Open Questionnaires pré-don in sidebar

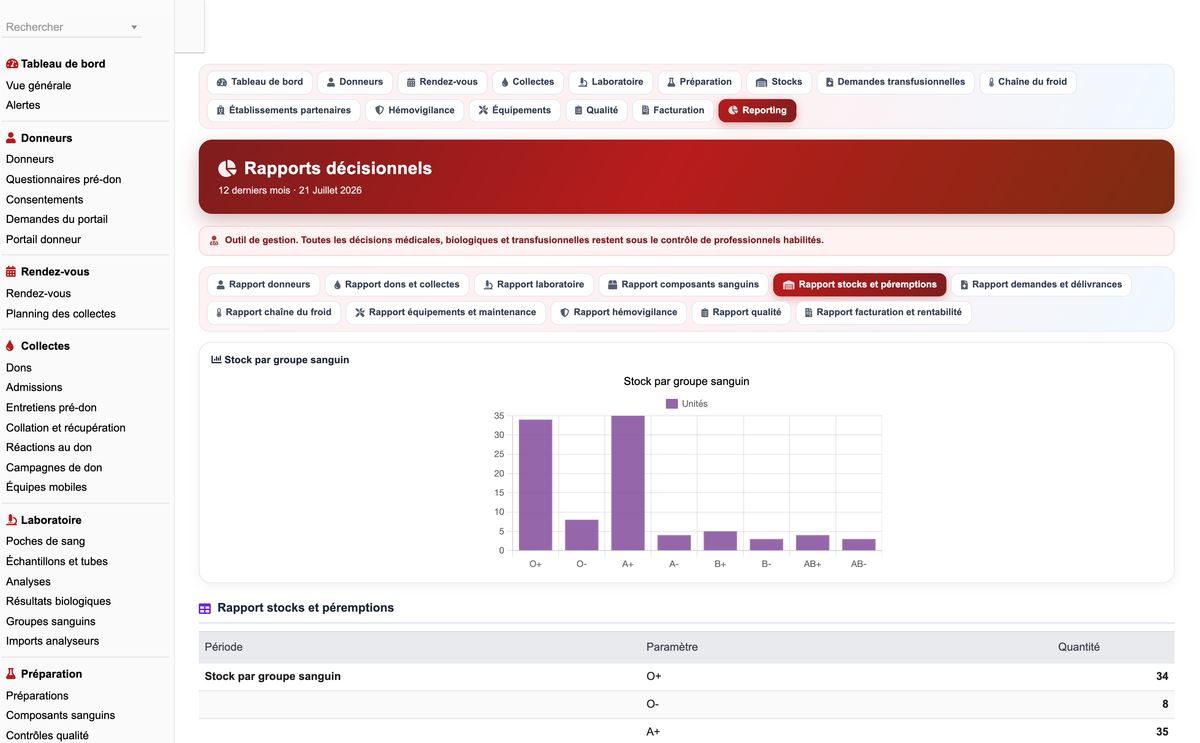[64, 180]
